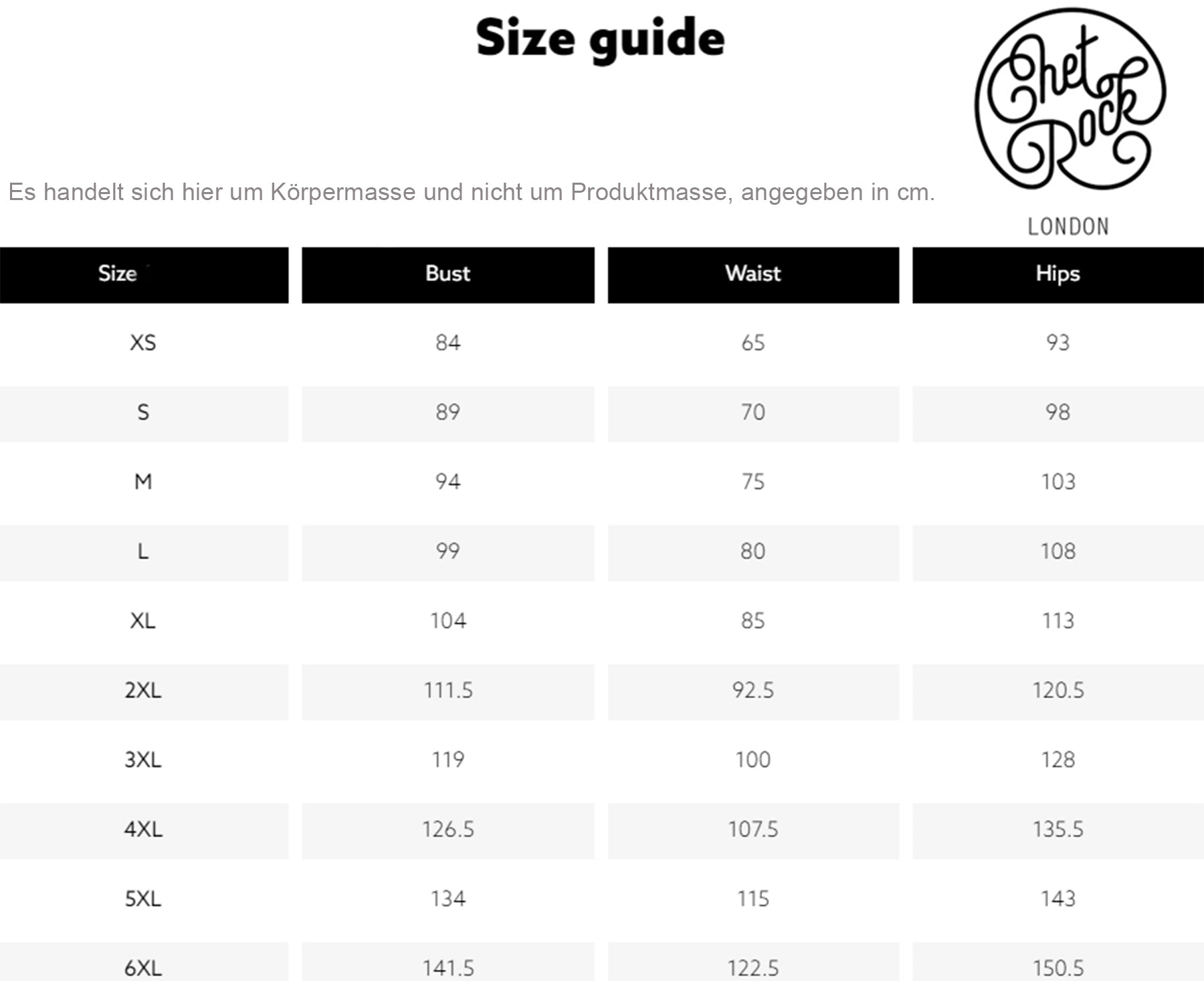Click the German body measurements note
Screen dimensions: 1204x981
[x=472, y=193]
